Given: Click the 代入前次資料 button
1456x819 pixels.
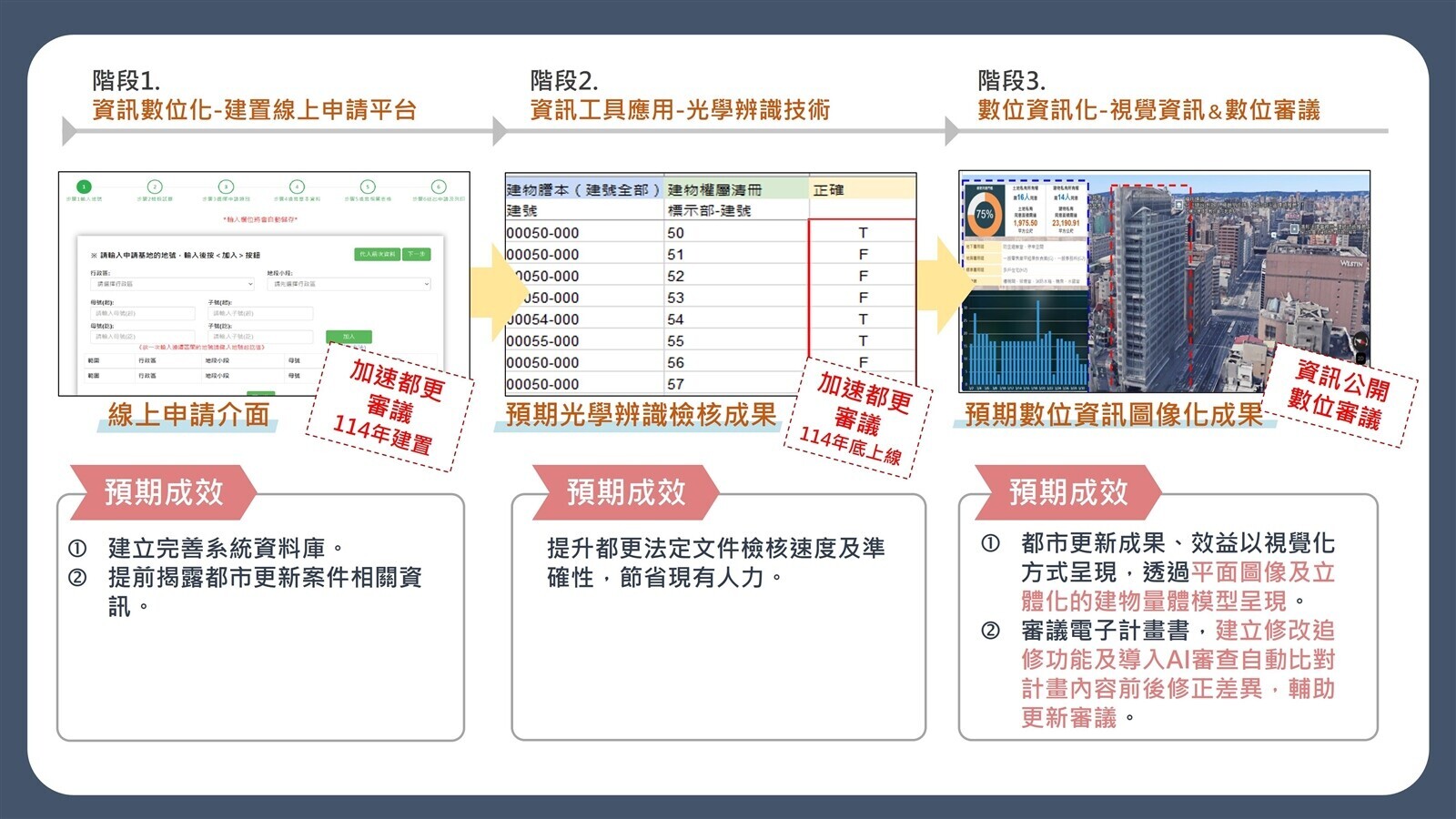Looking at the screenshot, I should tap(377, 254).
